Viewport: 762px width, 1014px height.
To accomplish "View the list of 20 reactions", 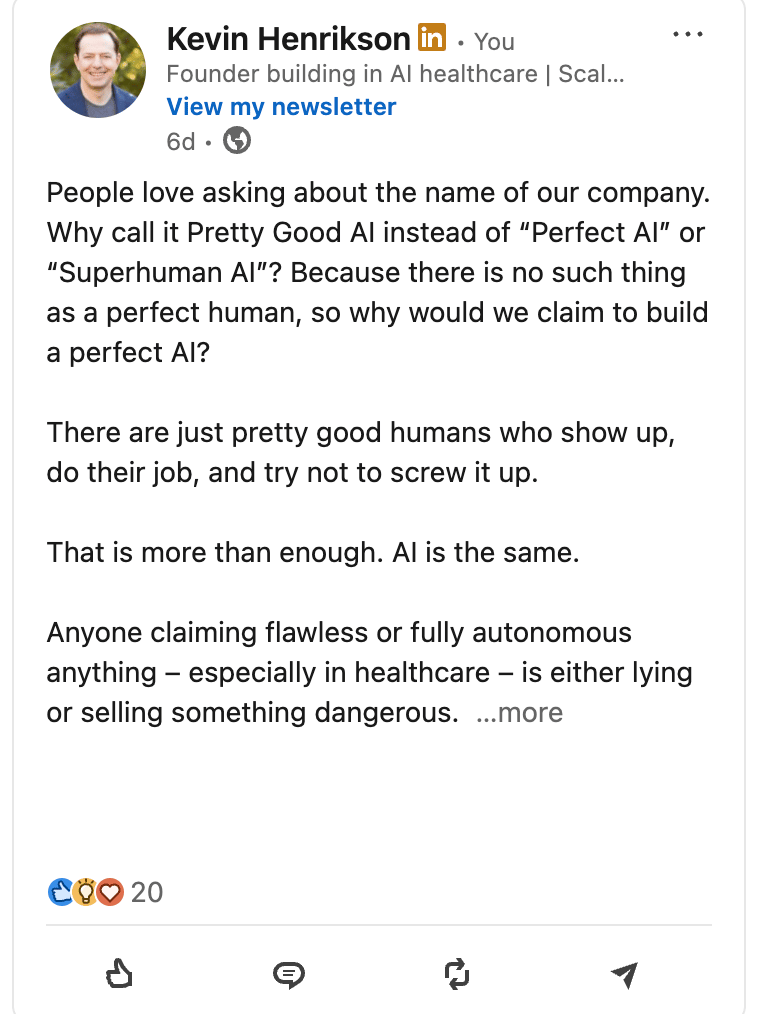I will click(147, 891).
